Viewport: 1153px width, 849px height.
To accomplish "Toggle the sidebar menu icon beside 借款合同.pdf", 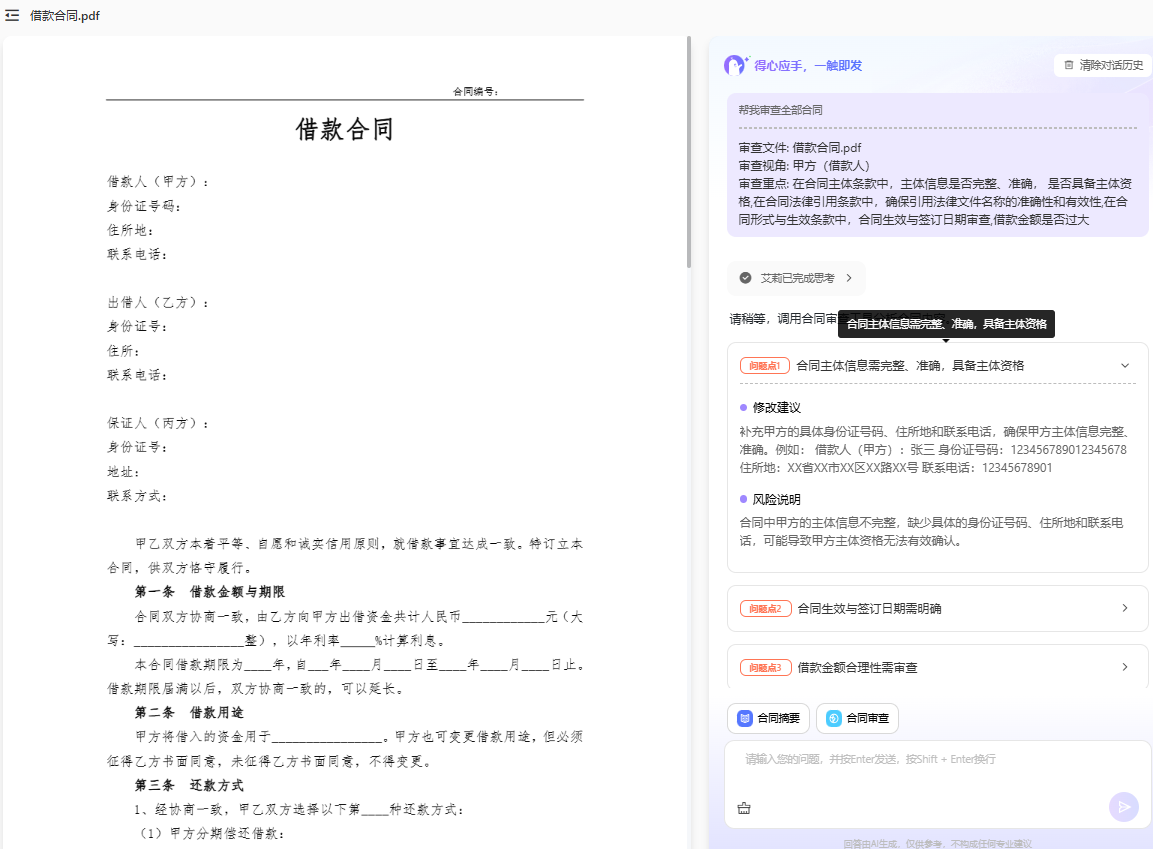I will pyautogui.click(x=12, y=15).
